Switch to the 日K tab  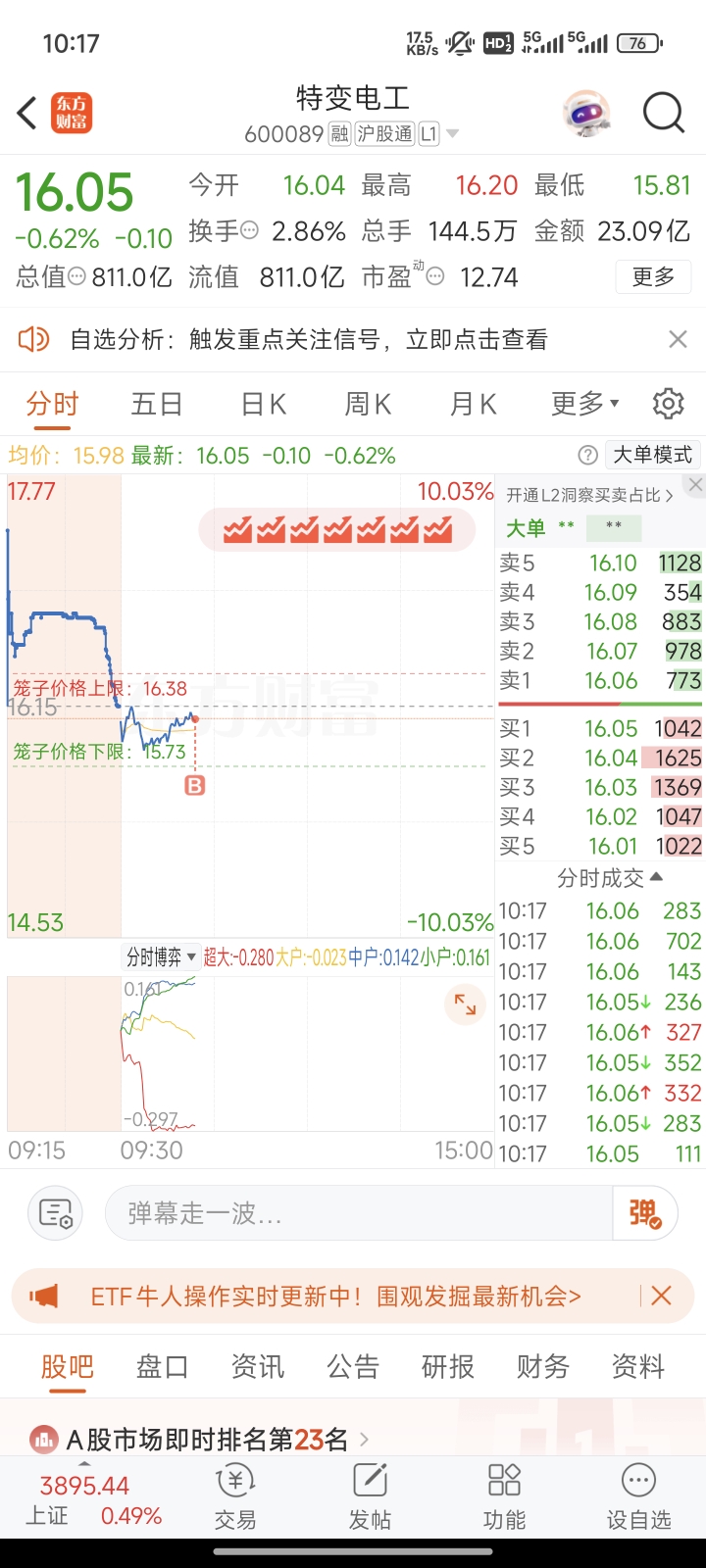pyautogui.click(x=263, y=404)
